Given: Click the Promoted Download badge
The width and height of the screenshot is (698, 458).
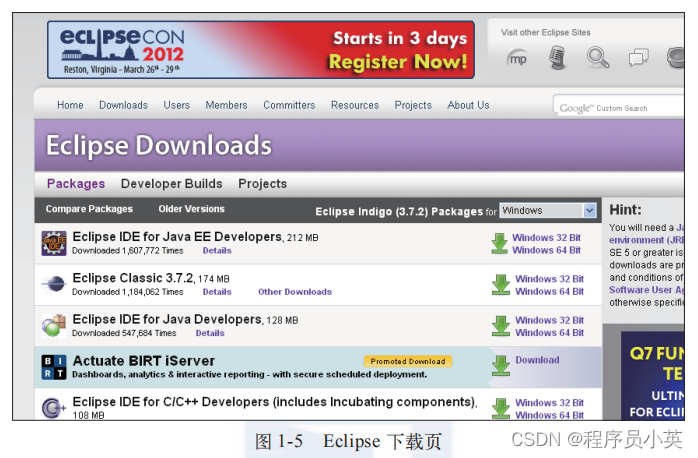Looking at the screenshot, I should (x=408, y=361).
